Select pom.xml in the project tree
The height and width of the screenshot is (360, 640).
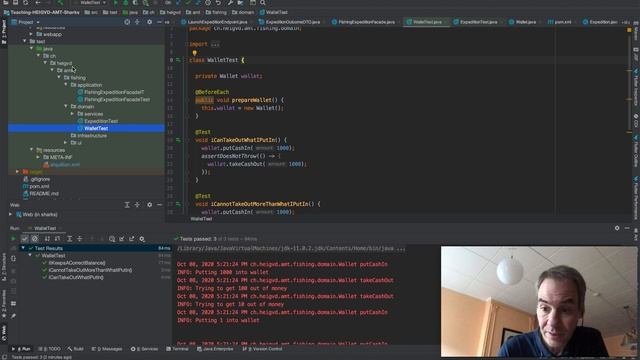39,187
